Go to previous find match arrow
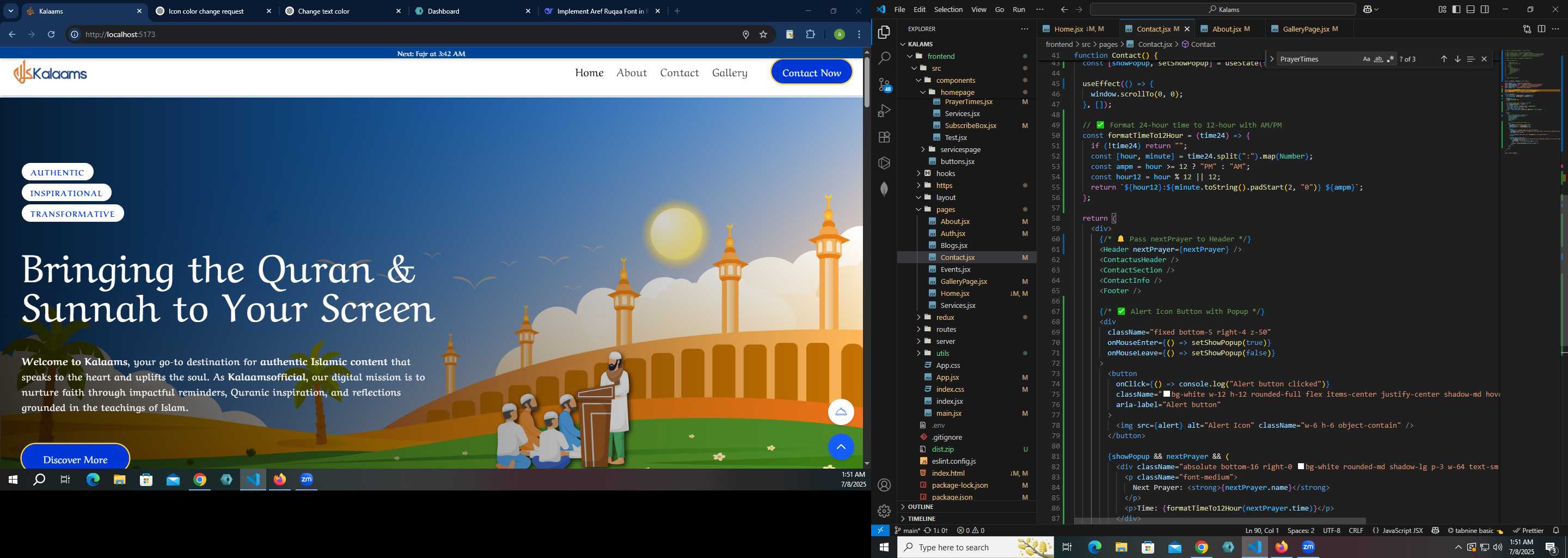 click(1444, 59)
